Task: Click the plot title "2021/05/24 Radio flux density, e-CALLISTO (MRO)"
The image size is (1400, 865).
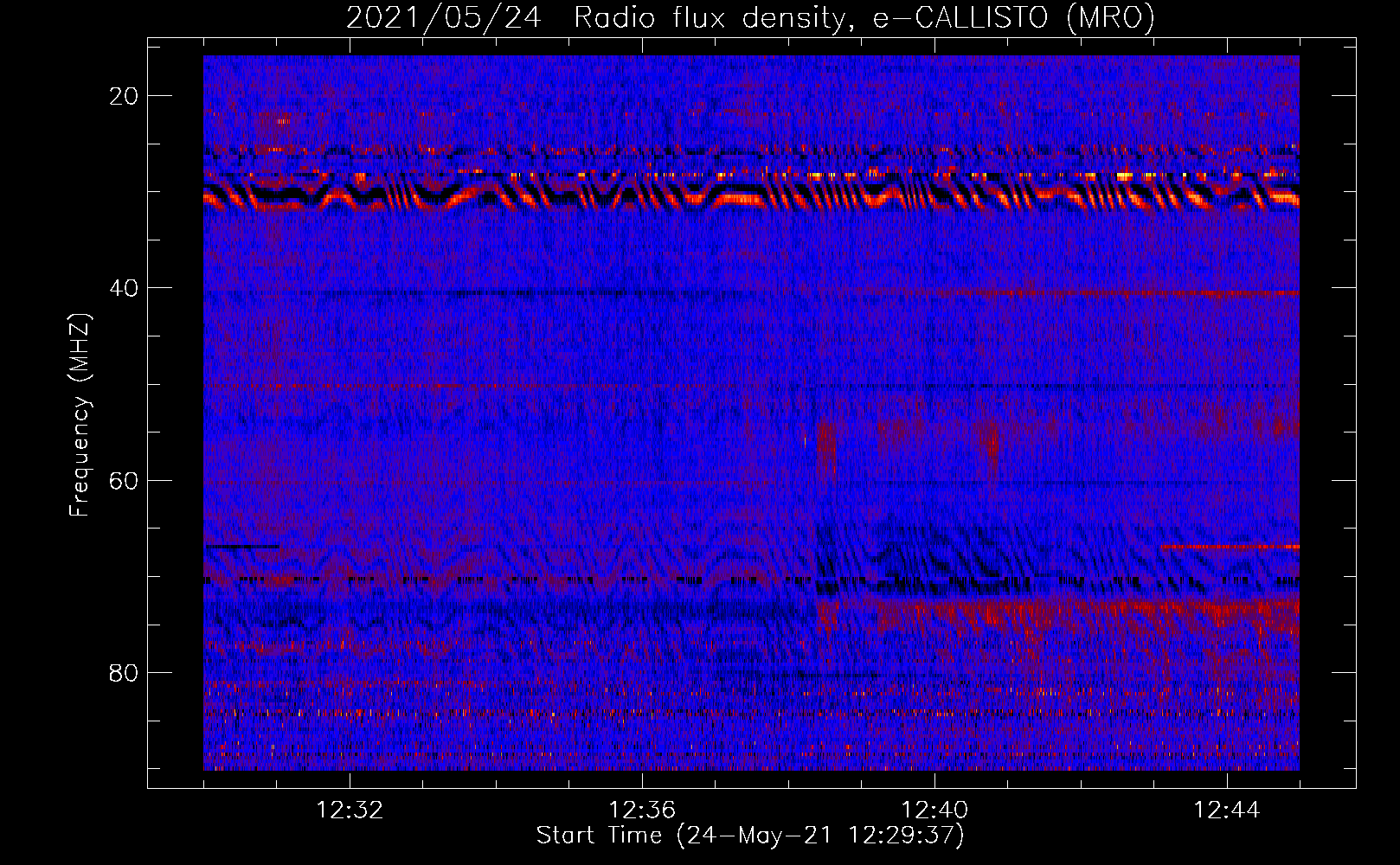Action: coord(750,17)
